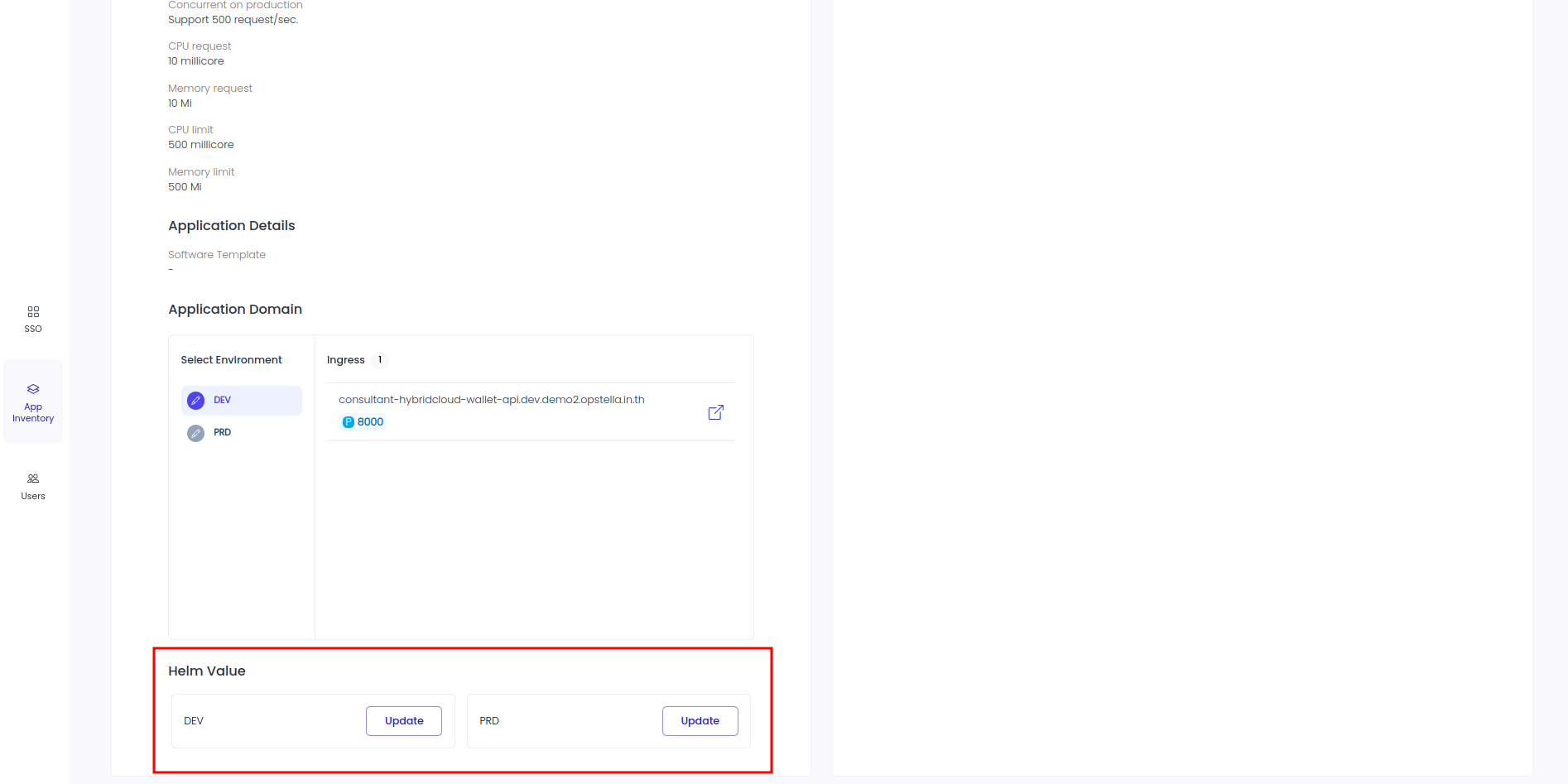
Task: Update the DEV Helm value
Action: click(x=404, y=721)
